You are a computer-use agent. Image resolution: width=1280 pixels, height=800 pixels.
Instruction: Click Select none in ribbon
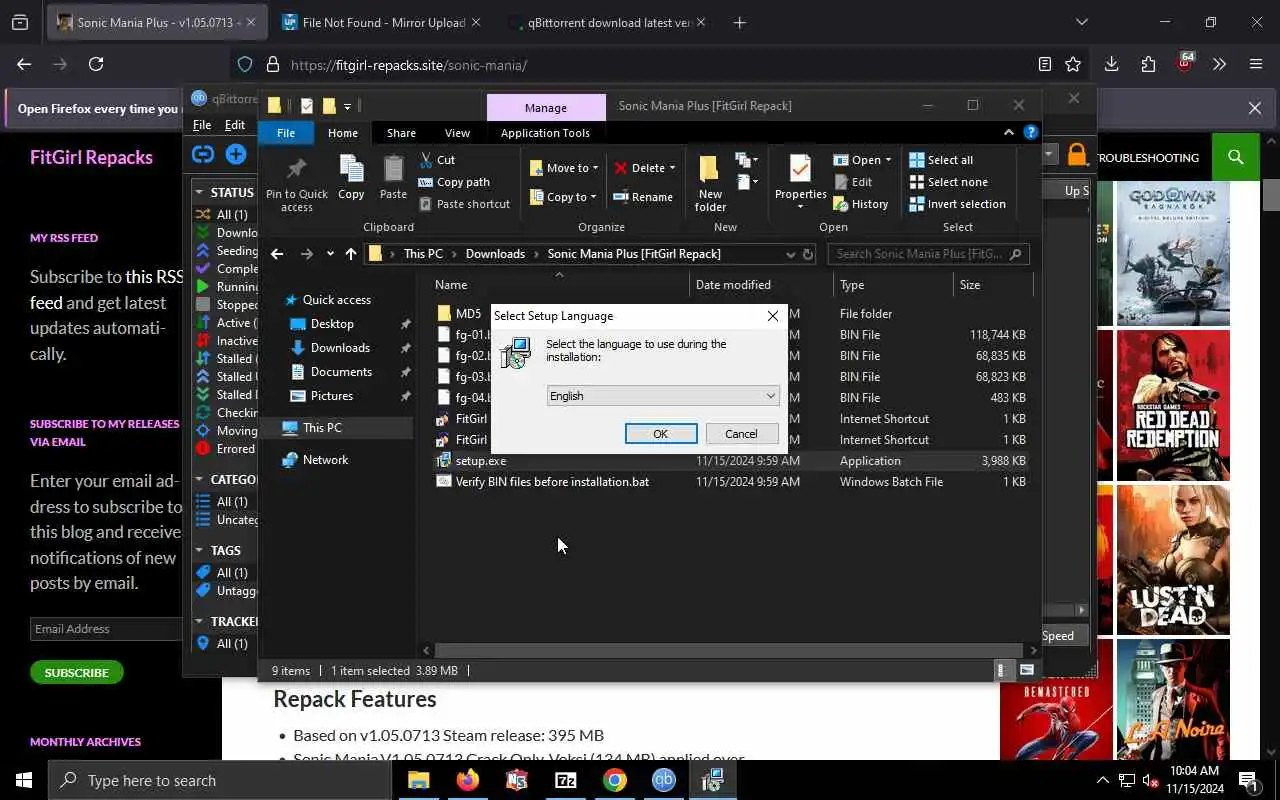[x=948, y=182]
